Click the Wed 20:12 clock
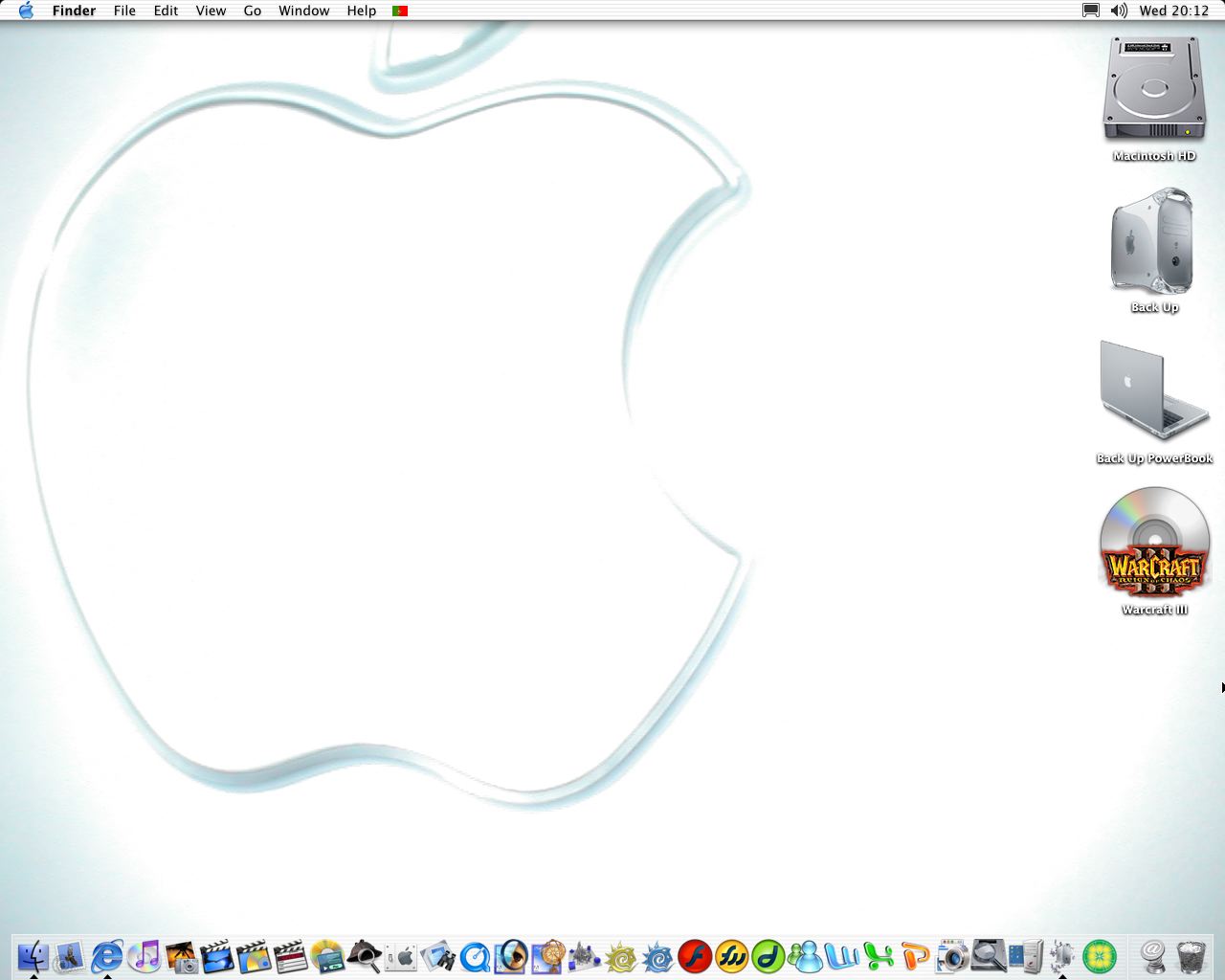The height and width of the screenshot is (980, 1225). (1174, 11)
